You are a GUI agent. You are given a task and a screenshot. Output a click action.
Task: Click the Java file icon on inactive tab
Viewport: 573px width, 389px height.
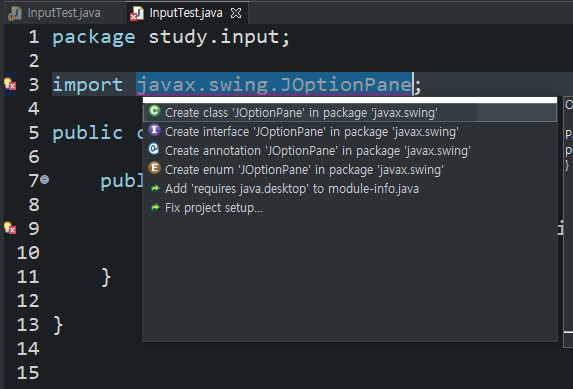coord(15,14)
